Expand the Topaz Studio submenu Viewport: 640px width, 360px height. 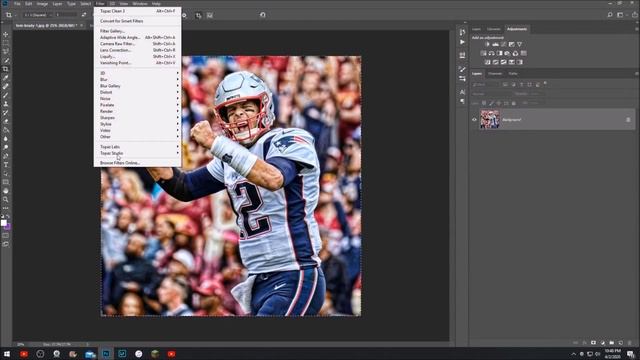[138, 153]
